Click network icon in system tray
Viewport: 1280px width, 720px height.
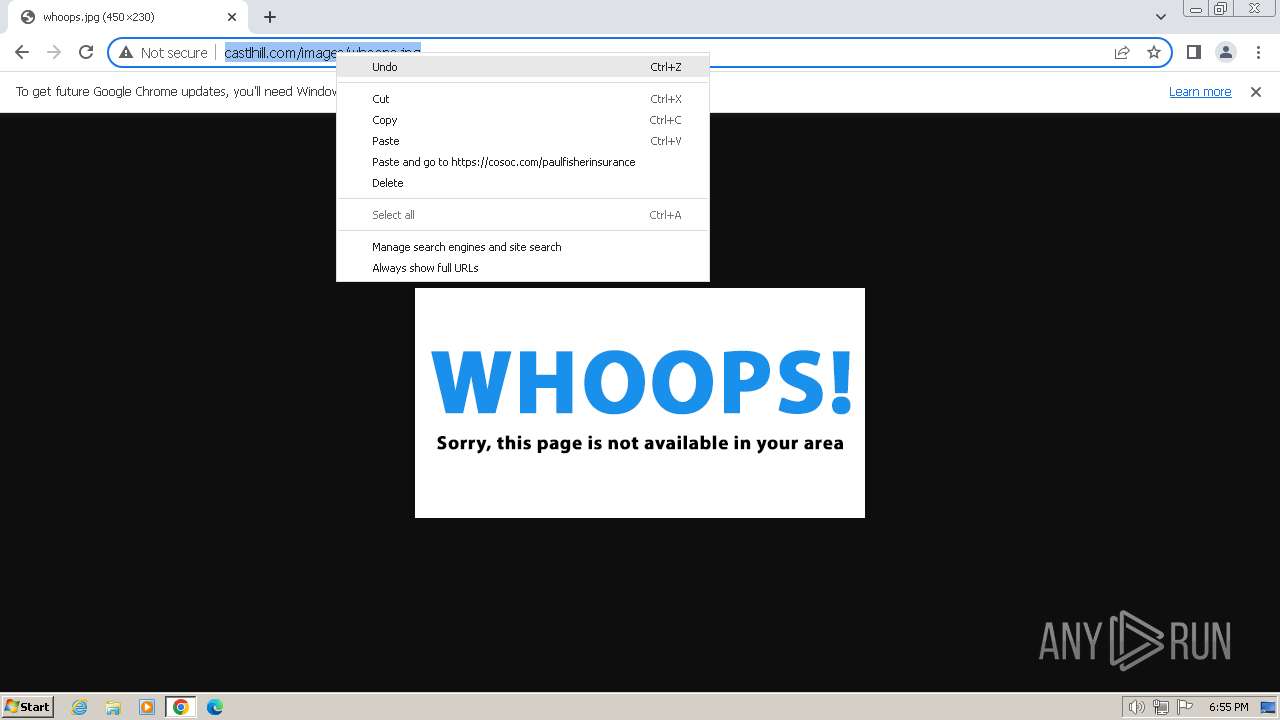[1161, 707]
